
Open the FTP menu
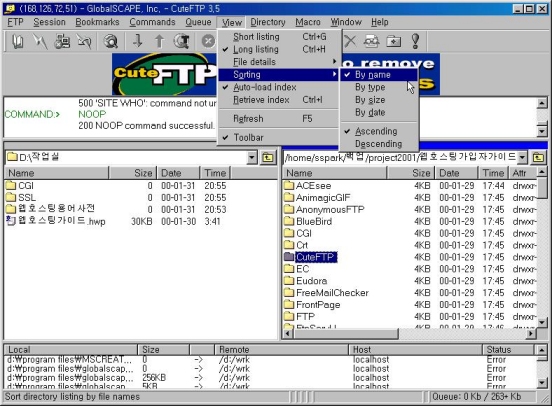click(x=15, y=22)
